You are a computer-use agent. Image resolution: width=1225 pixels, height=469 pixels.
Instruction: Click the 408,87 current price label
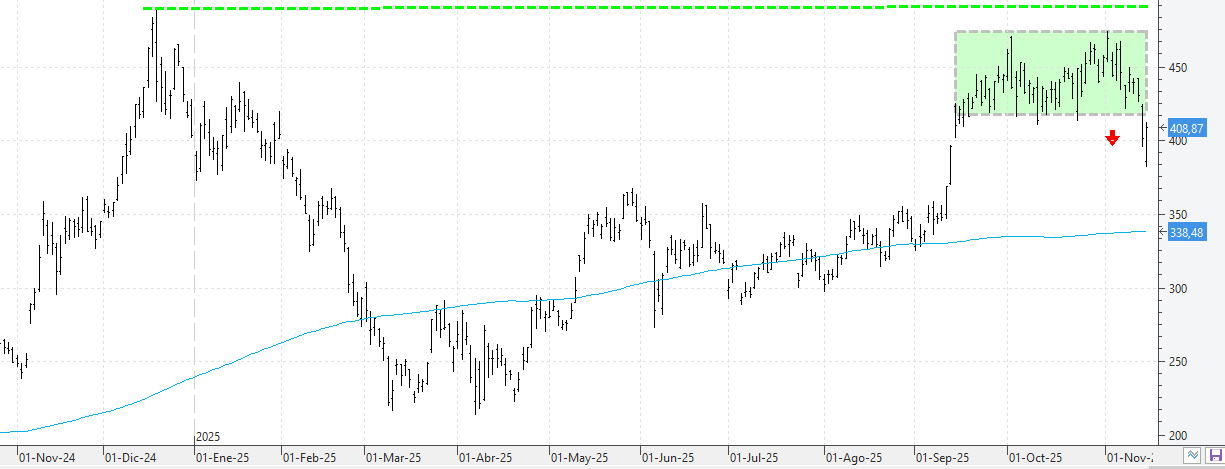[x=1184, y=129]
